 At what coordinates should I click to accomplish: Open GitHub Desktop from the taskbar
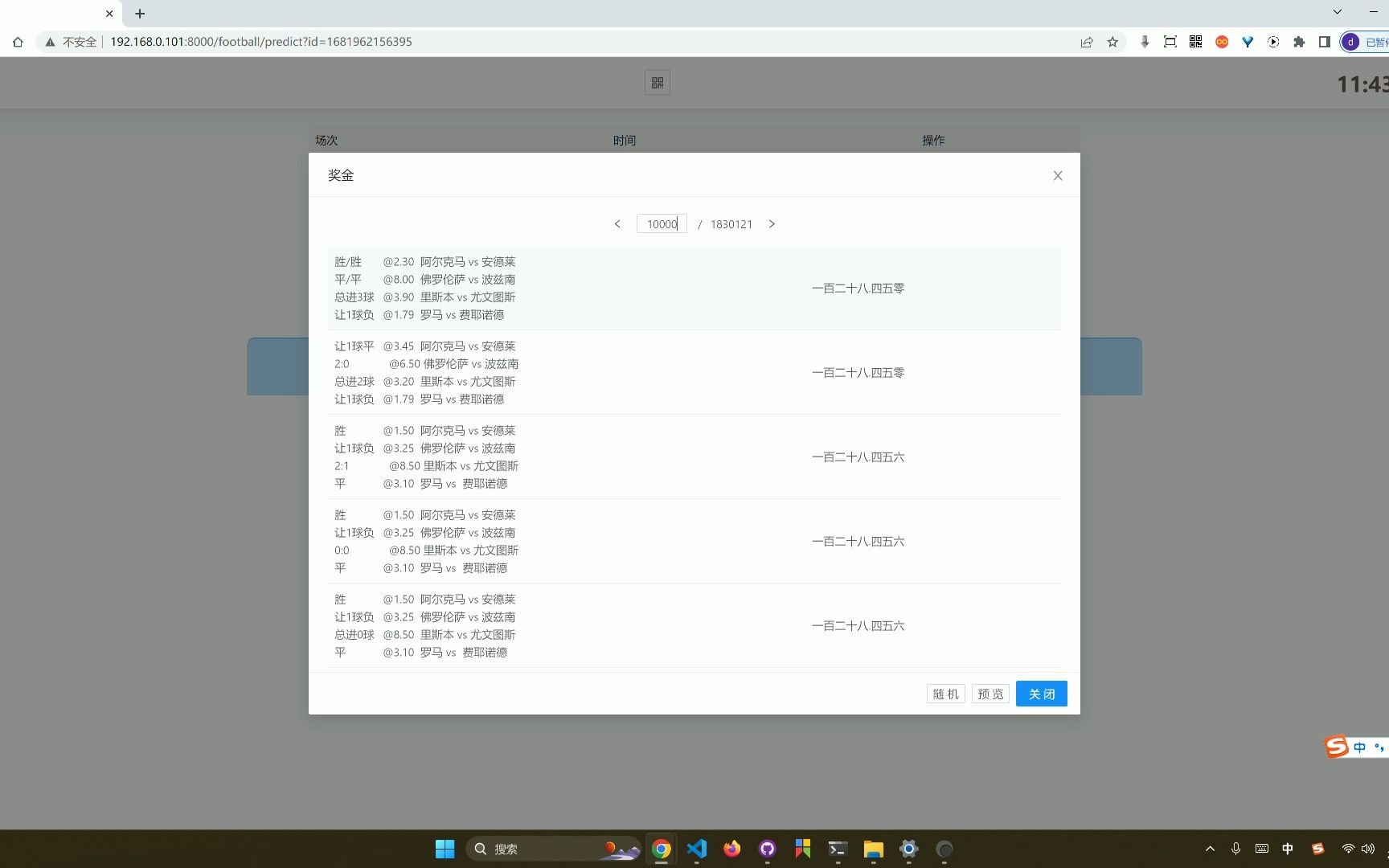click(x=768, y=849)
